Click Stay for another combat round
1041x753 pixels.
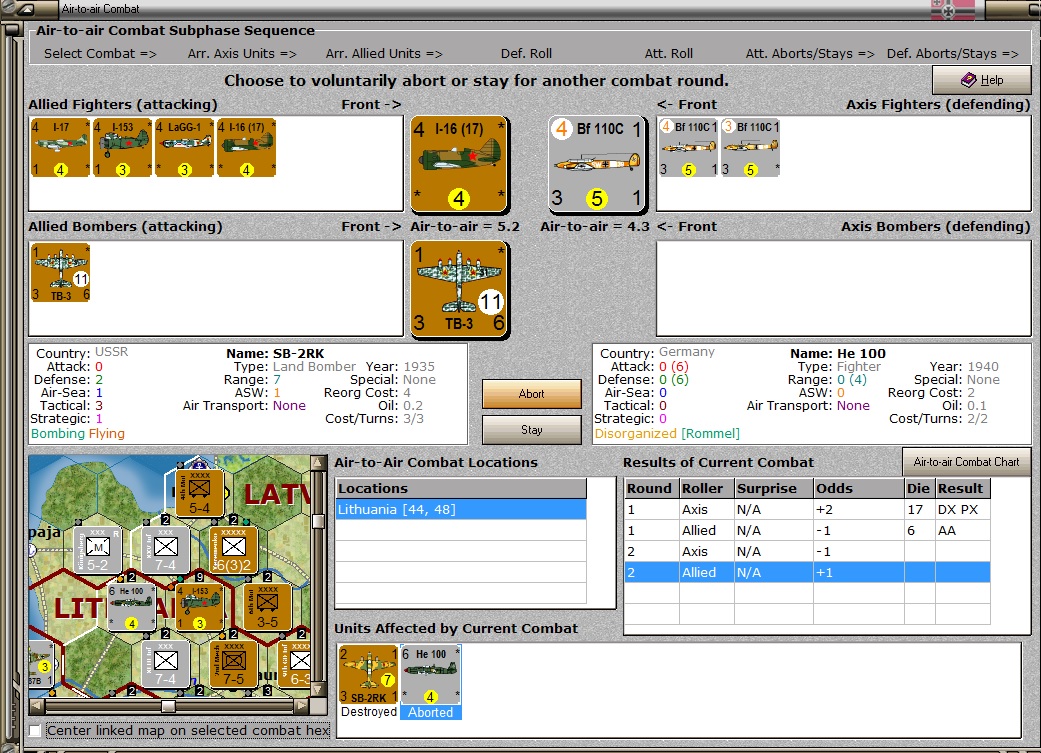(x=531, y=430)
